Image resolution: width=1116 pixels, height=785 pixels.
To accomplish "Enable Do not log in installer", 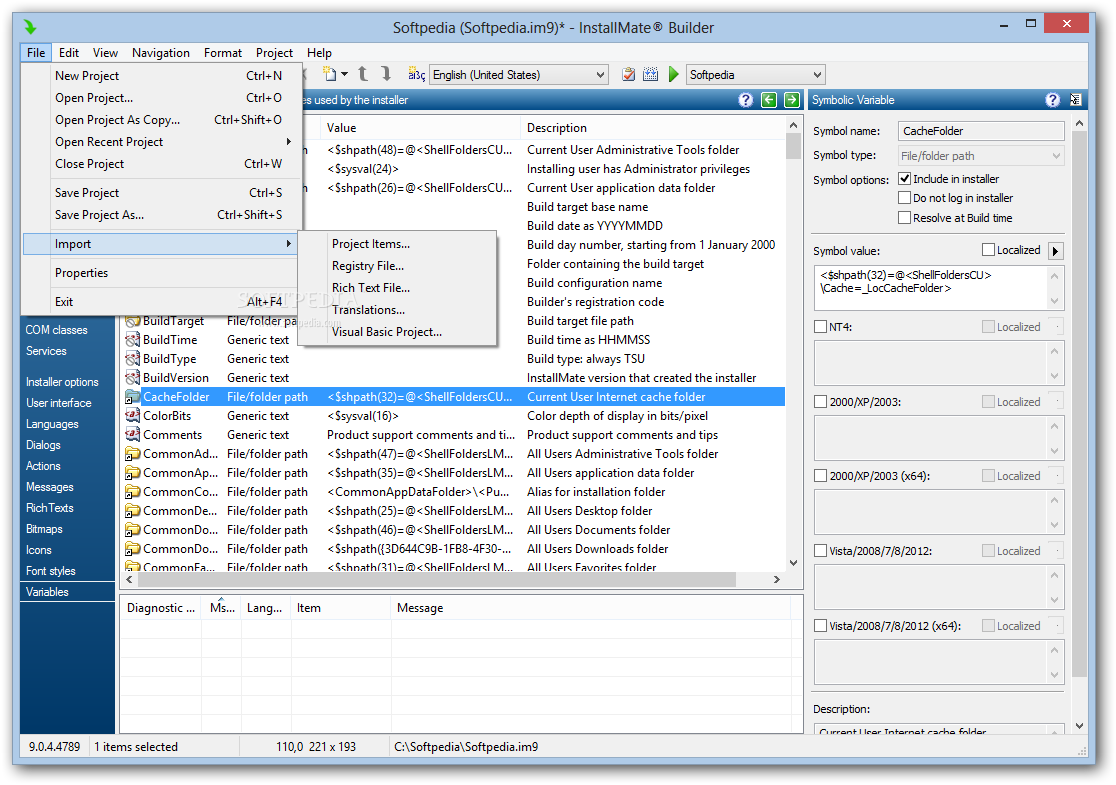I will coord(905,198).
